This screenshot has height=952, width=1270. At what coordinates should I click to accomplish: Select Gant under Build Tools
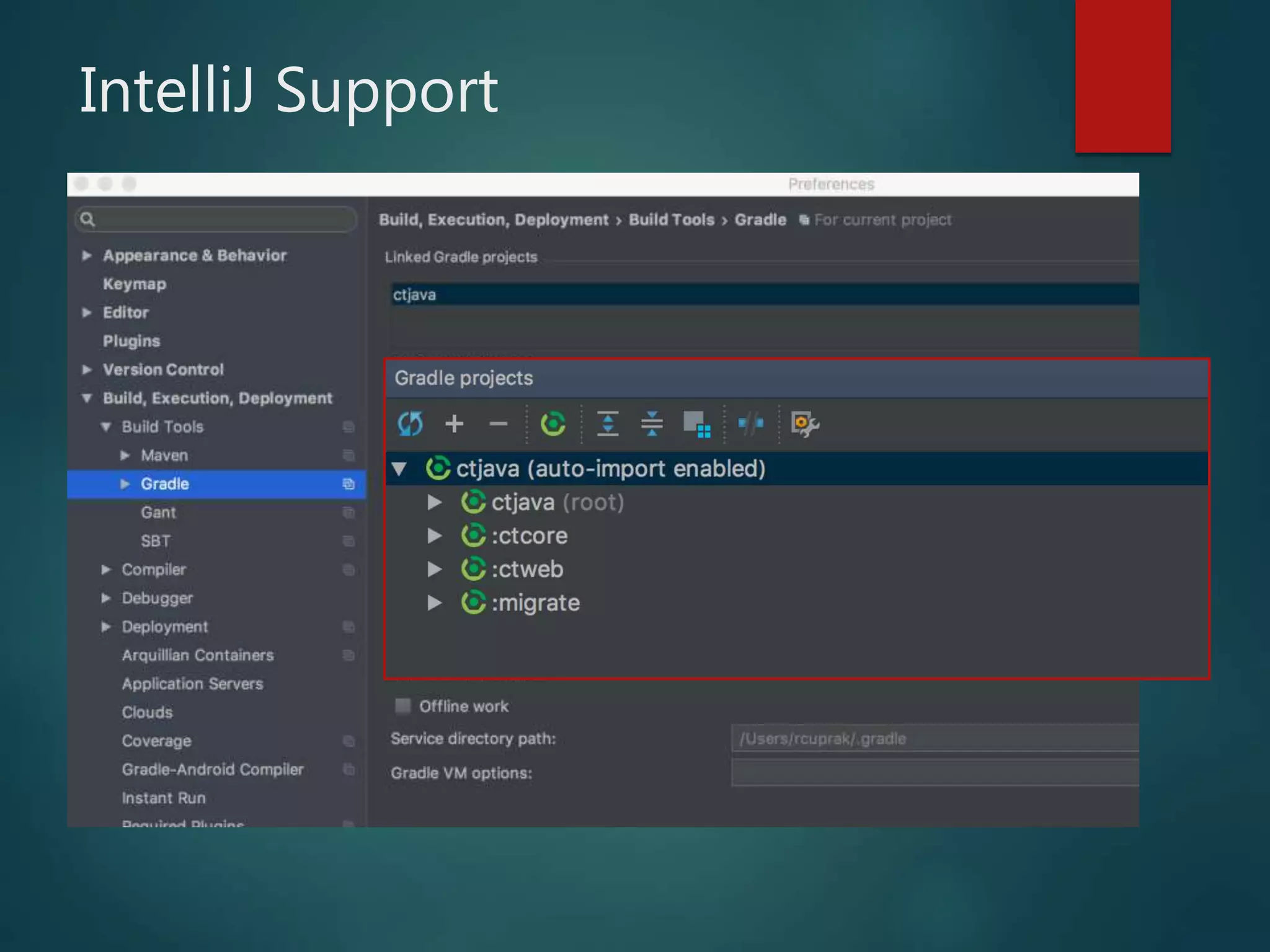[x=158, y=513]
